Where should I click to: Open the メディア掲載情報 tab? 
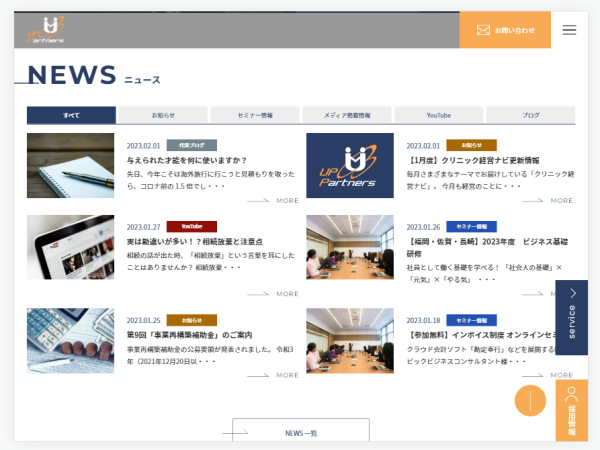[347, 115]
